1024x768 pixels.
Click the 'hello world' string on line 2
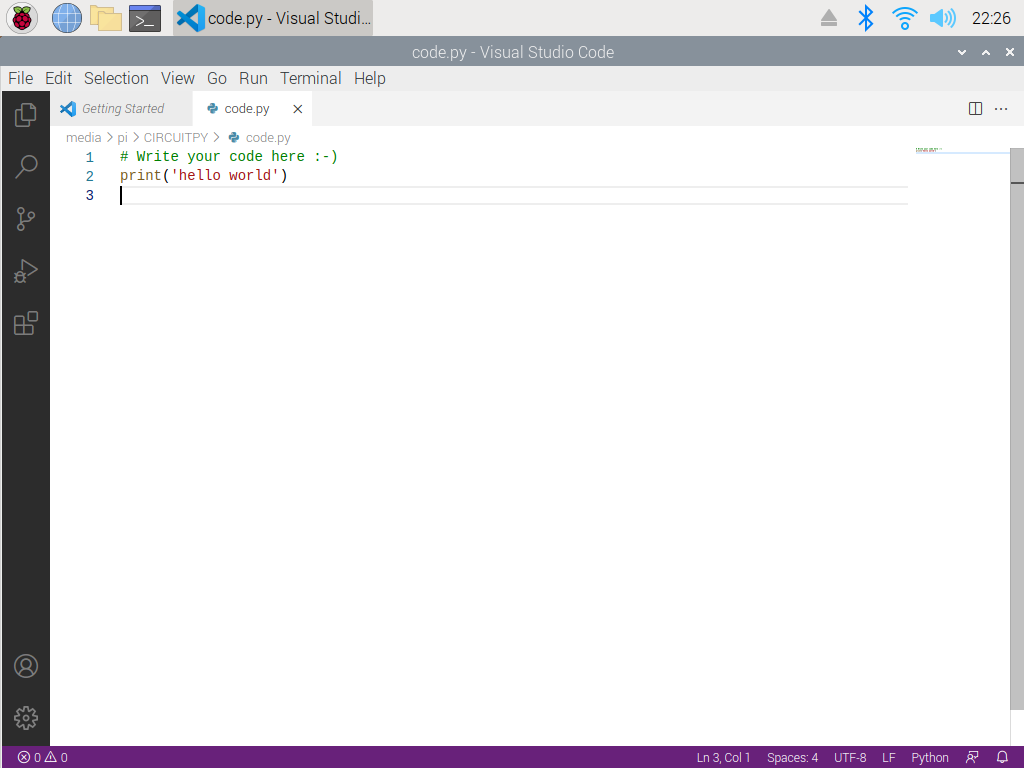click(225, 176)
